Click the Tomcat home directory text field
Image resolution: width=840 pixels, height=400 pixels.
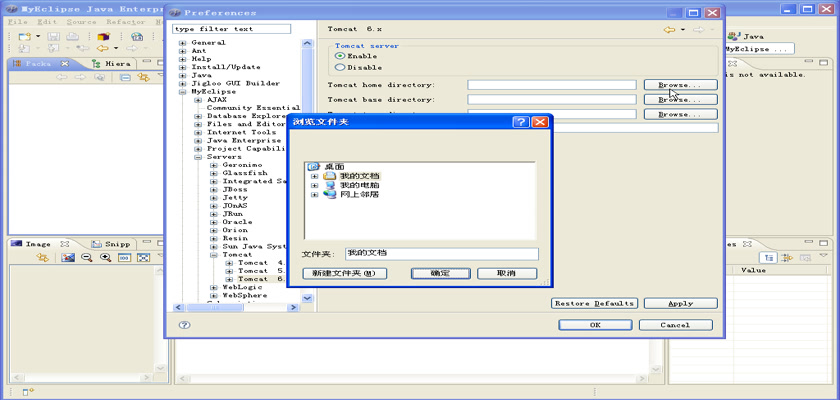552,85
